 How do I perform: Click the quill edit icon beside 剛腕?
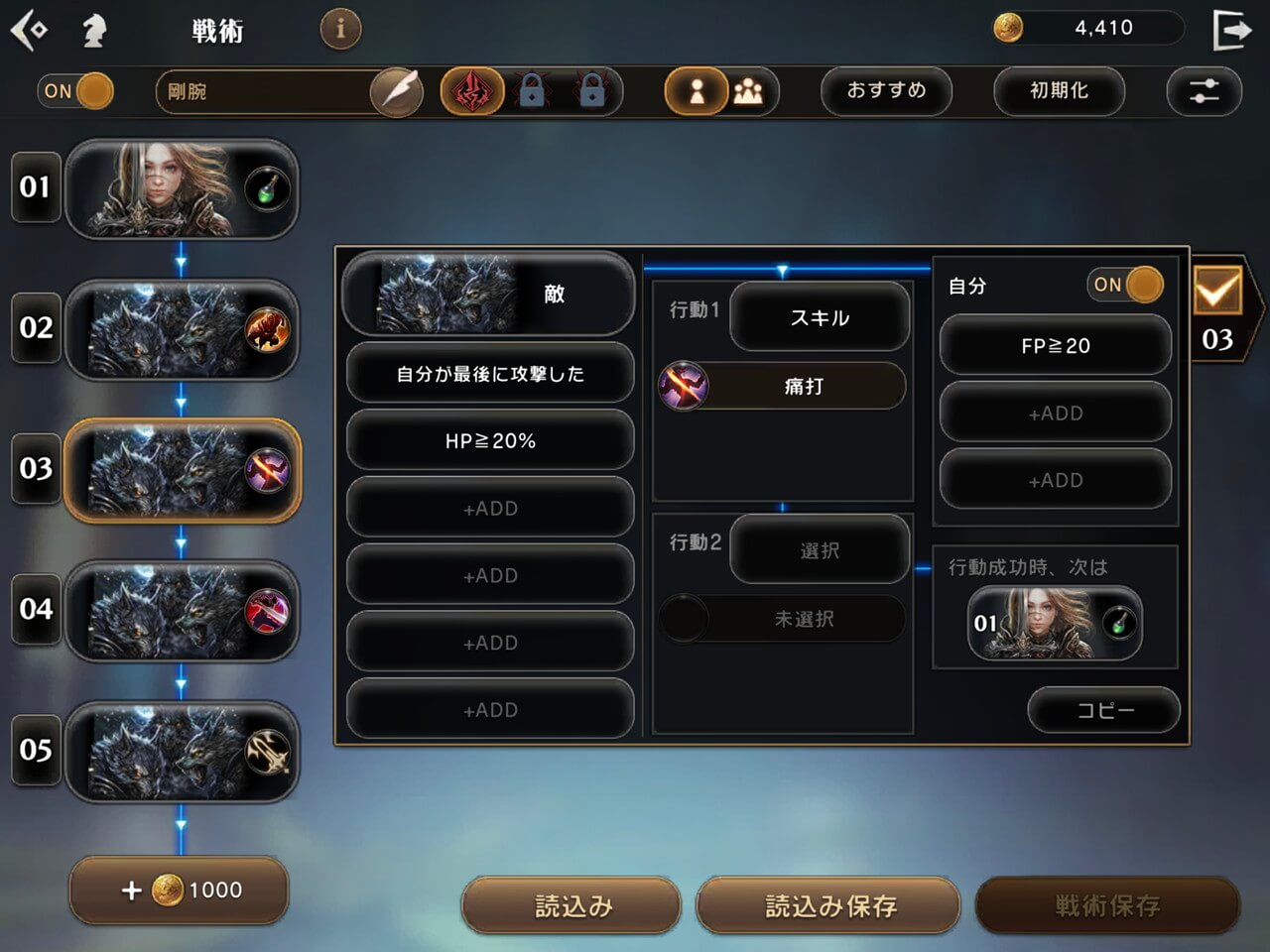click(397, 92)
